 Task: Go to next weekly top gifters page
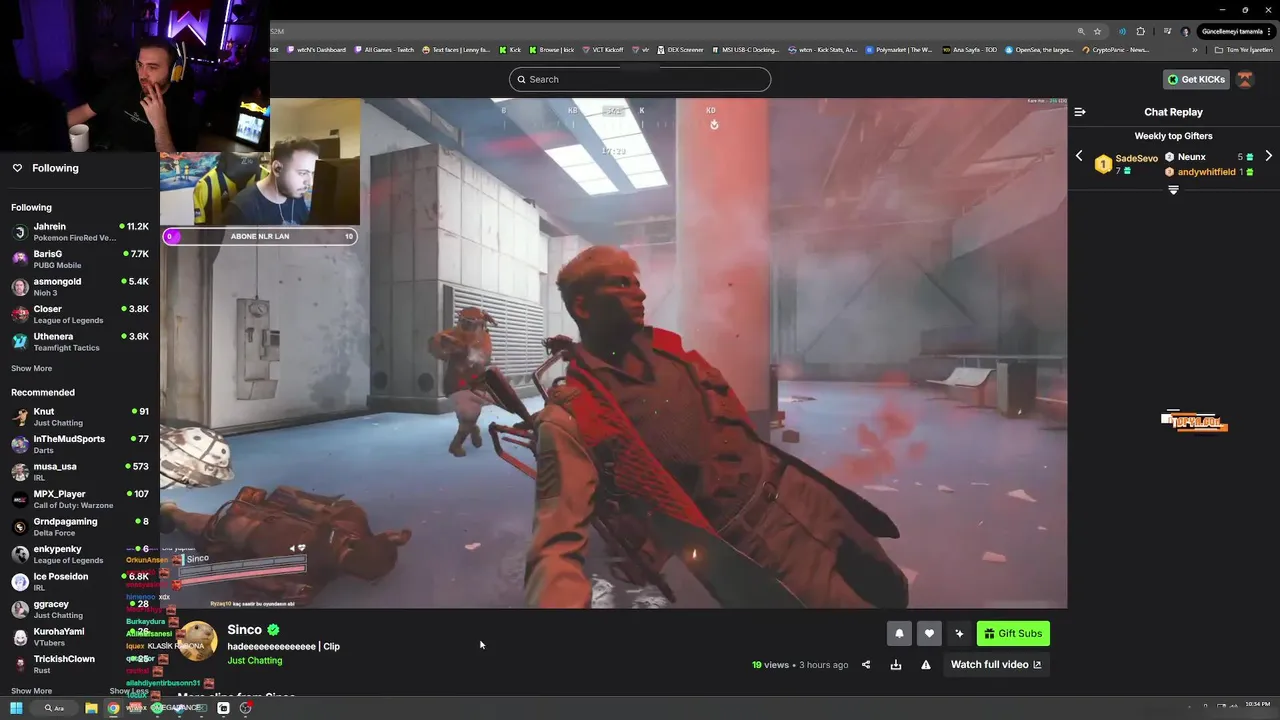coord(1268,156)
